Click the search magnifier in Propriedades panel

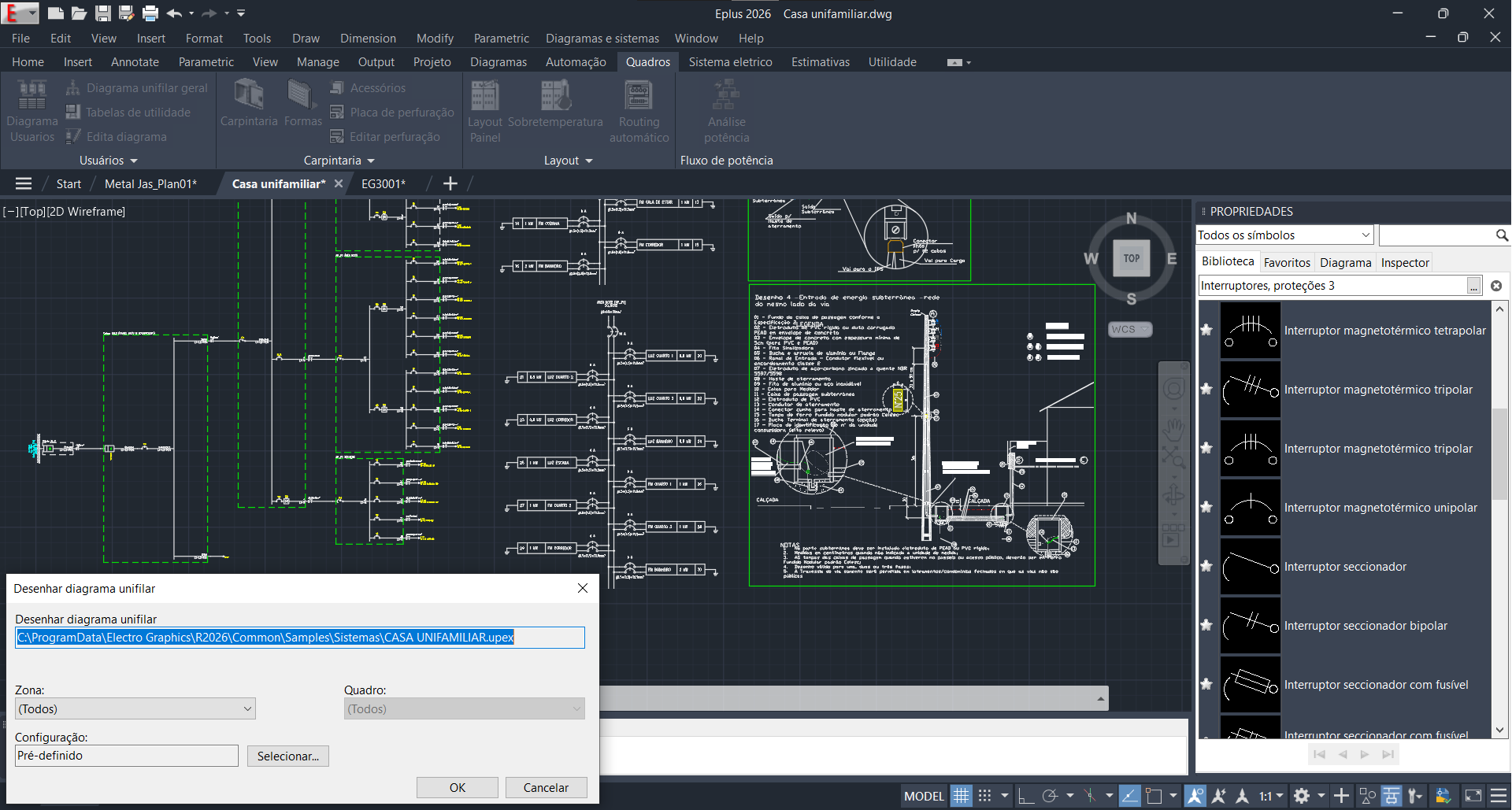click(x=1501, y=235)
